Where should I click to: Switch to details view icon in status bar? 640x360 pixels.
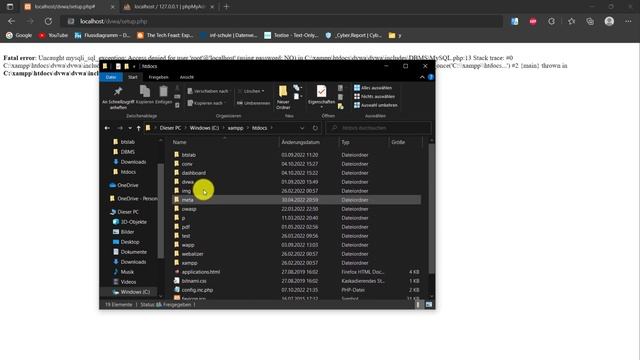coord(418,304)
